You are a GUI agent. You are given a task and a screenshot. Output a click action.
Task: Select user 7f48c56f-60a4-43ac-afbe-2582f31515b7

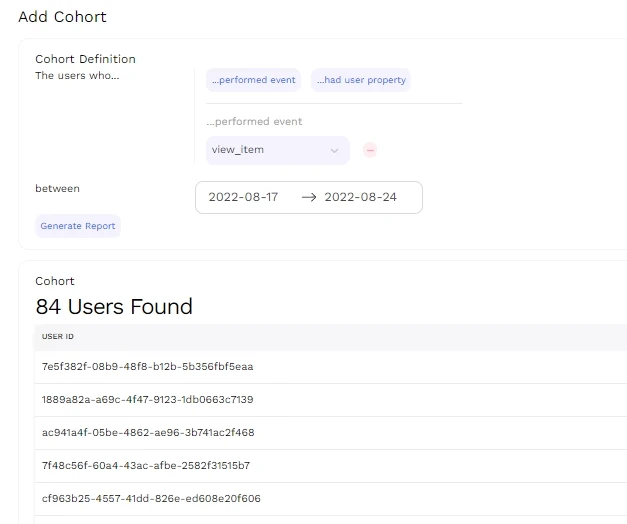point(146,466)
